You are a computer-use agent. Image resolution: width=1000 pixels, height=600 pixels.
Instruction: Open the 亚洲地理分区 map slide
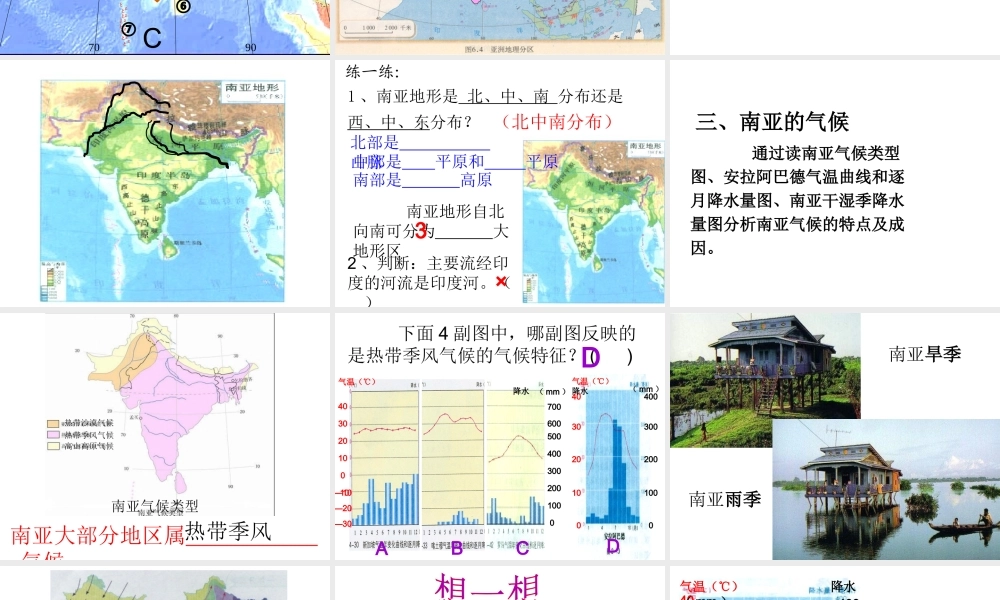click(500, 27)
